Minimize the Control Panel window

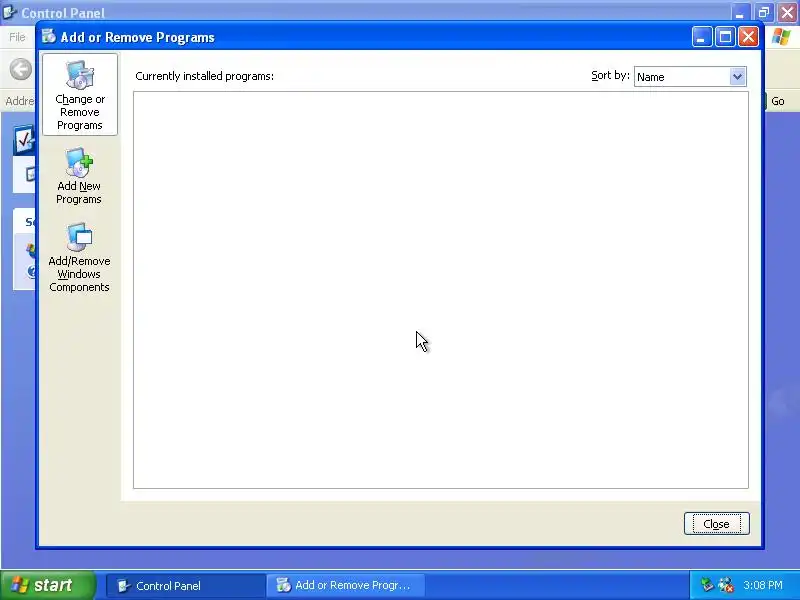point(740,12)
